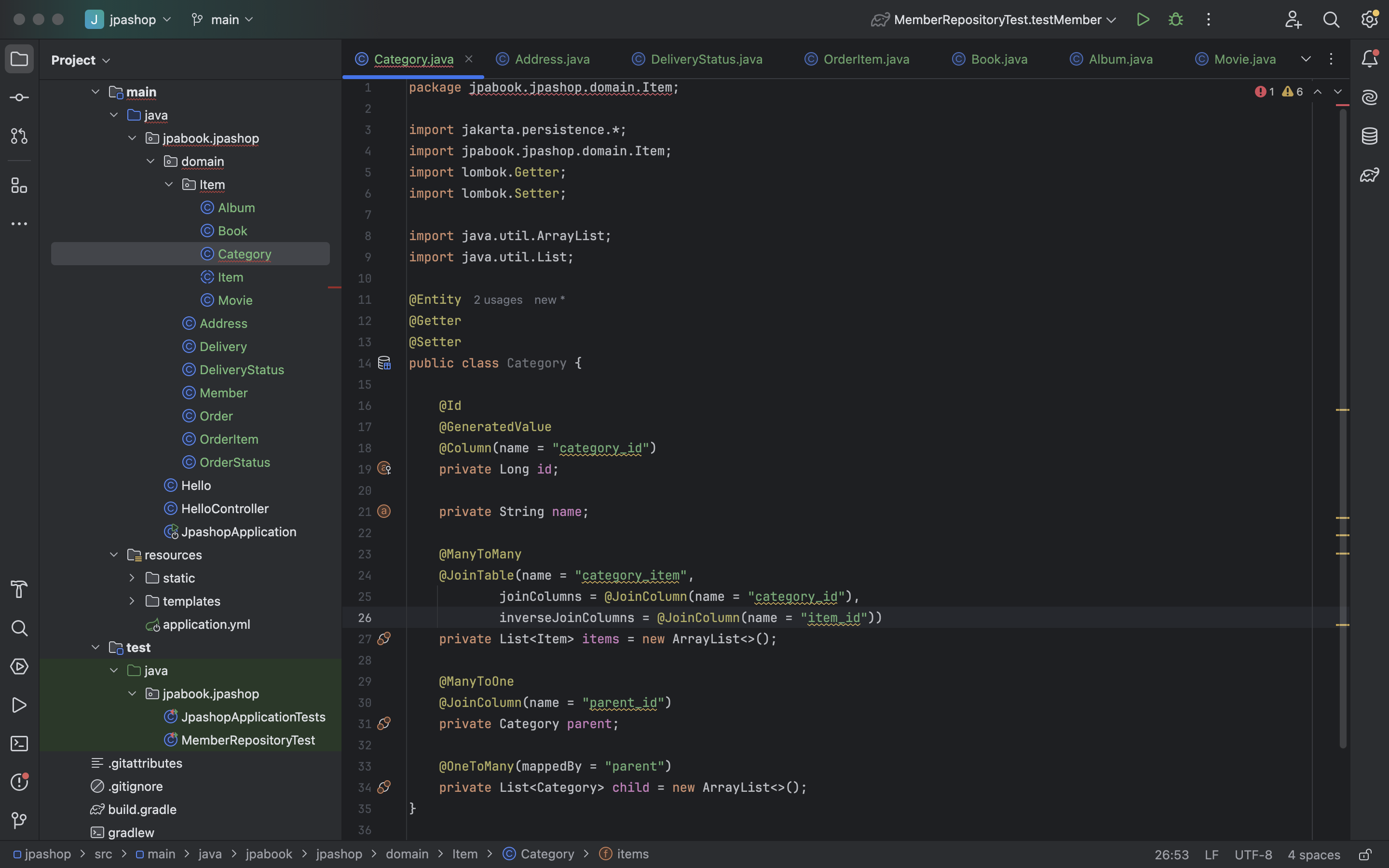Select the OrderStatus class in tree
The height and width of the screenshot is (868, 1389).
point(234,462)
